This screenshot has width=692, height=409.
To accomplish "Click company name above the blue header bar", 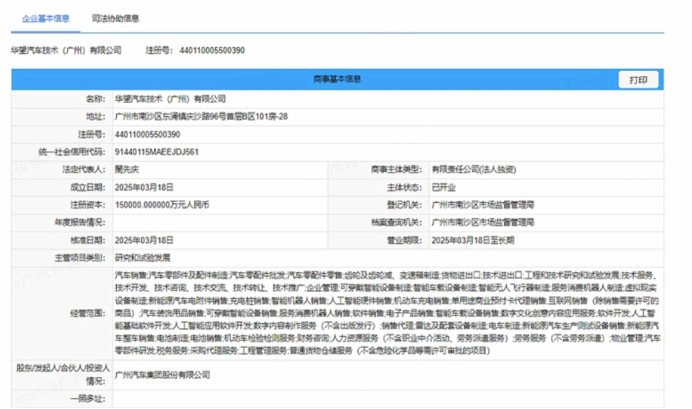I will [x=66, y=50].
